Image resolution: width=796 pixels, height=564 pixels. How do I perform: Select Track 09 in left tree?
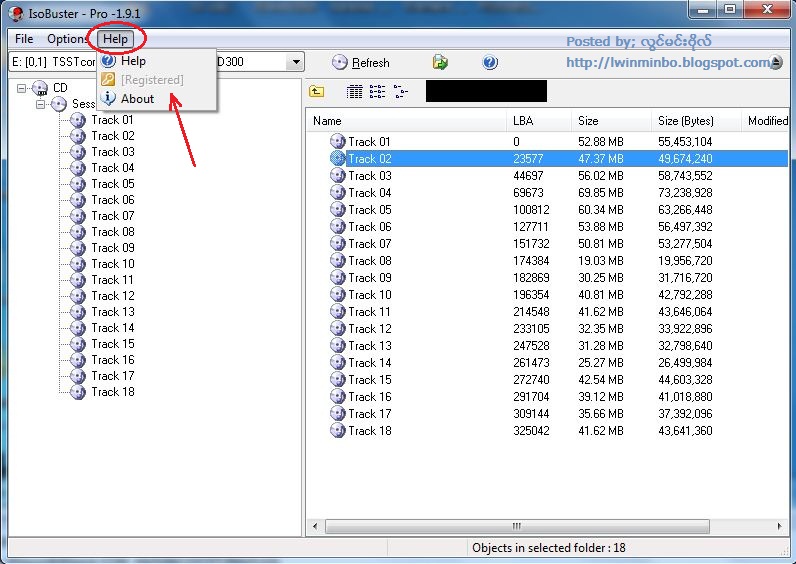coord(113,248)
